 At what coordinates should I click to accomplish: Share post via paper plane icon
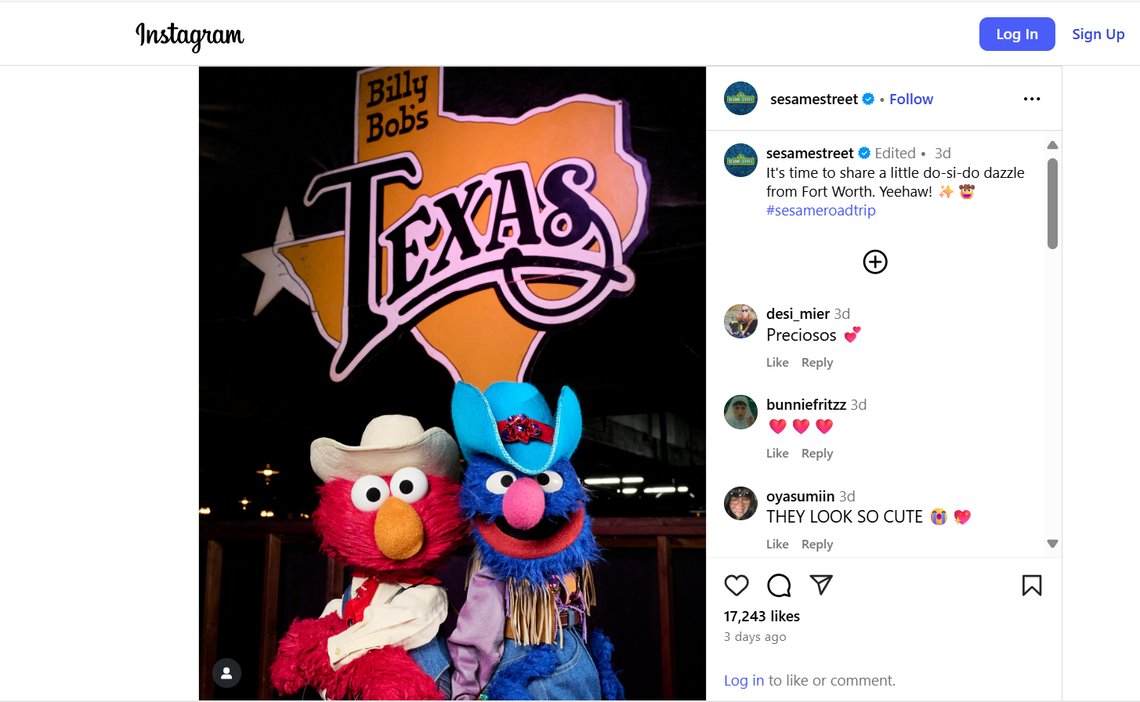coord(821,585)
